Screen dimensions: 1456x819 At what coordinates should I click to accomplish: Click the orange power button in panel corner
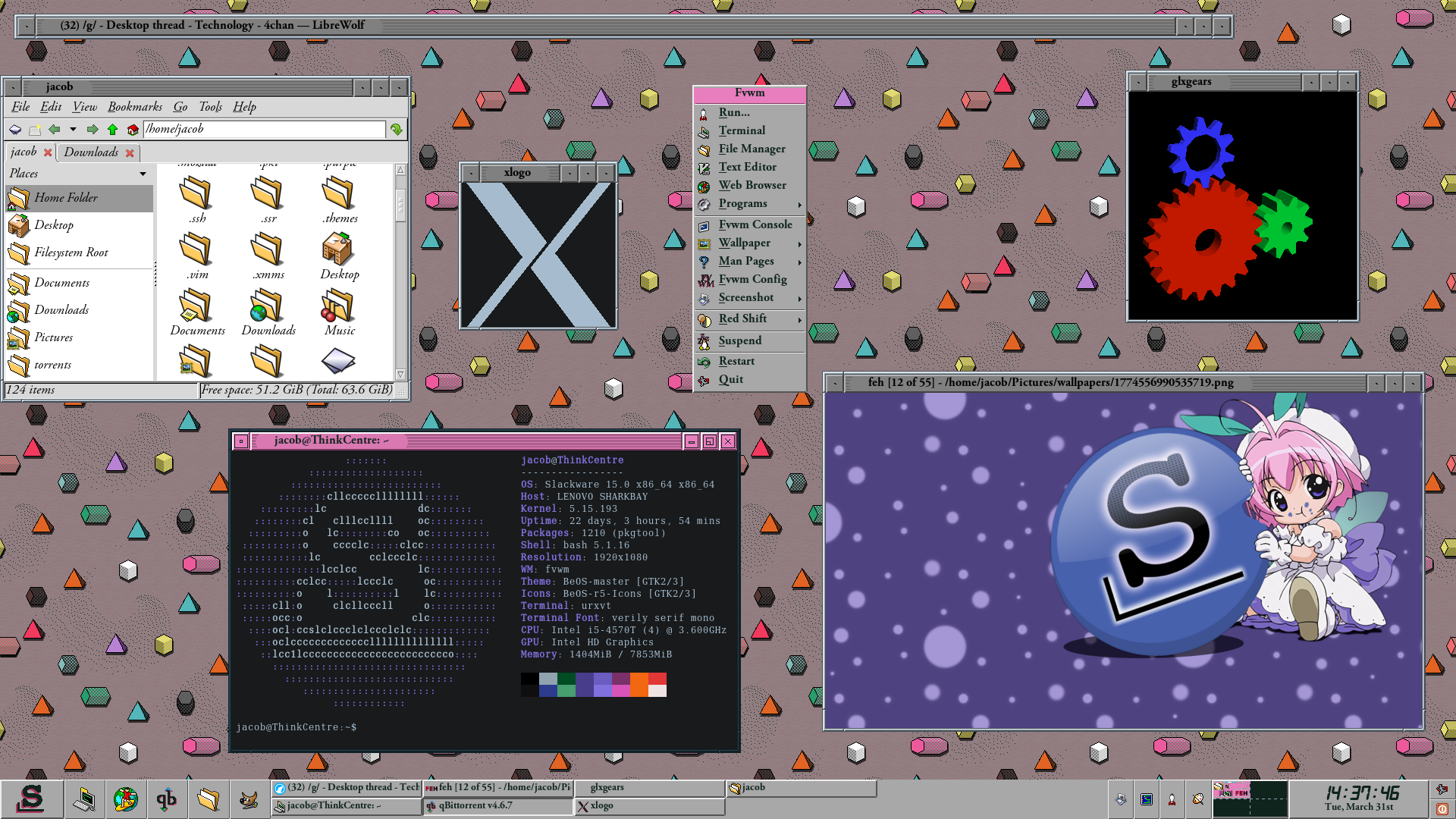[1442, 809]
